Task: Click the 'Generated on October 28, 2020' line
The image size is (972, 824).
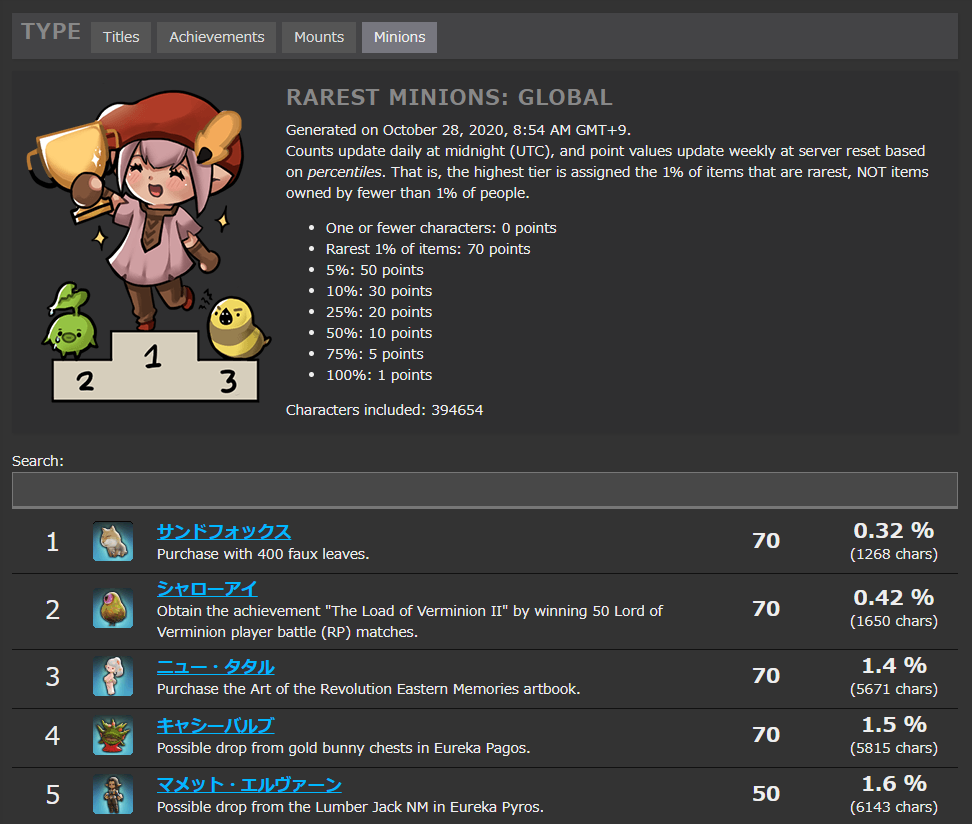Action: (x=458, y=130)
